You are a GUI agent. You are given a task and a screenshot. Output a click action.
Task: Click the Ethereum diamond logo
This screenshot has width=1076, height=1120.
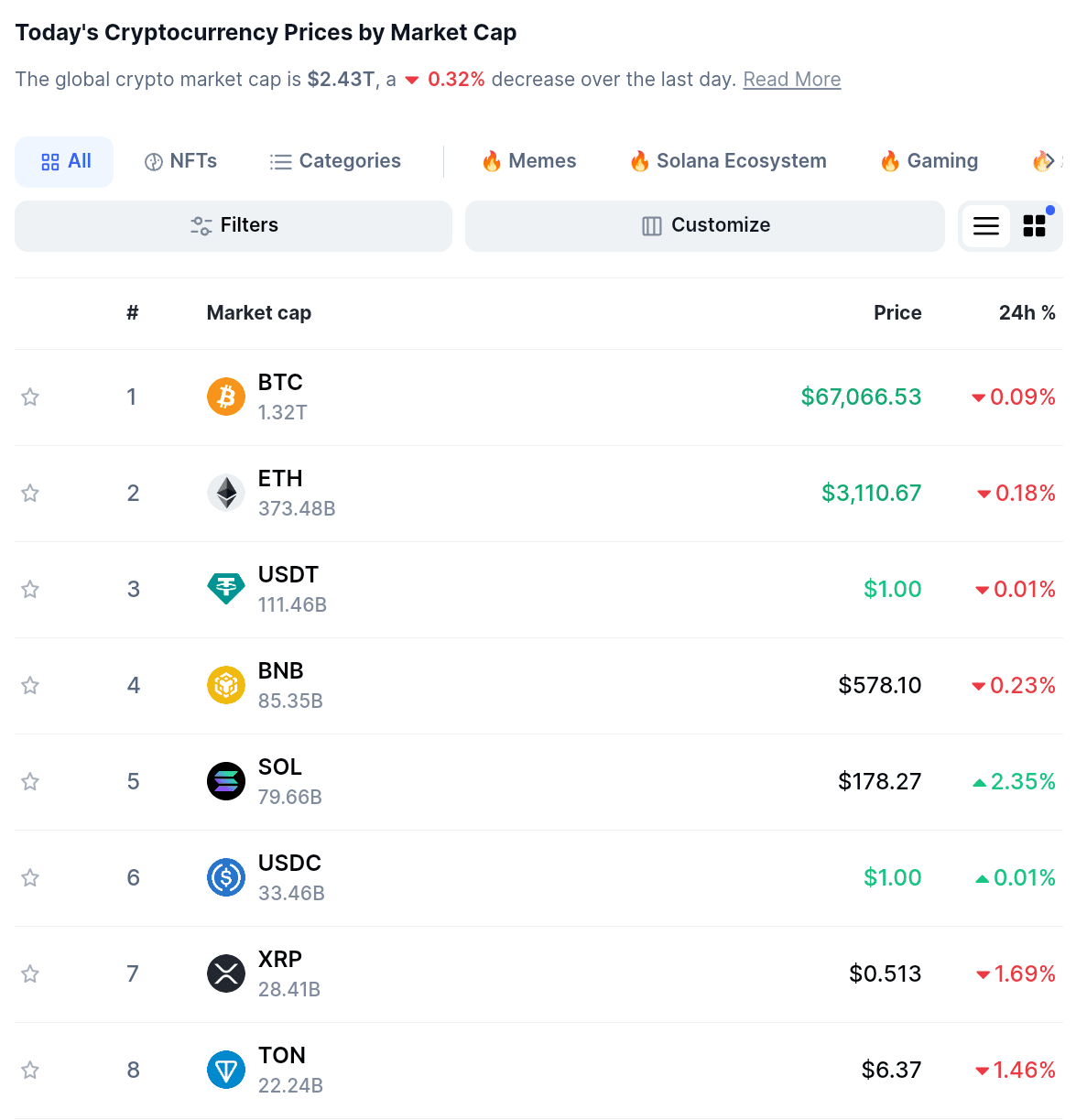point(226,493)
